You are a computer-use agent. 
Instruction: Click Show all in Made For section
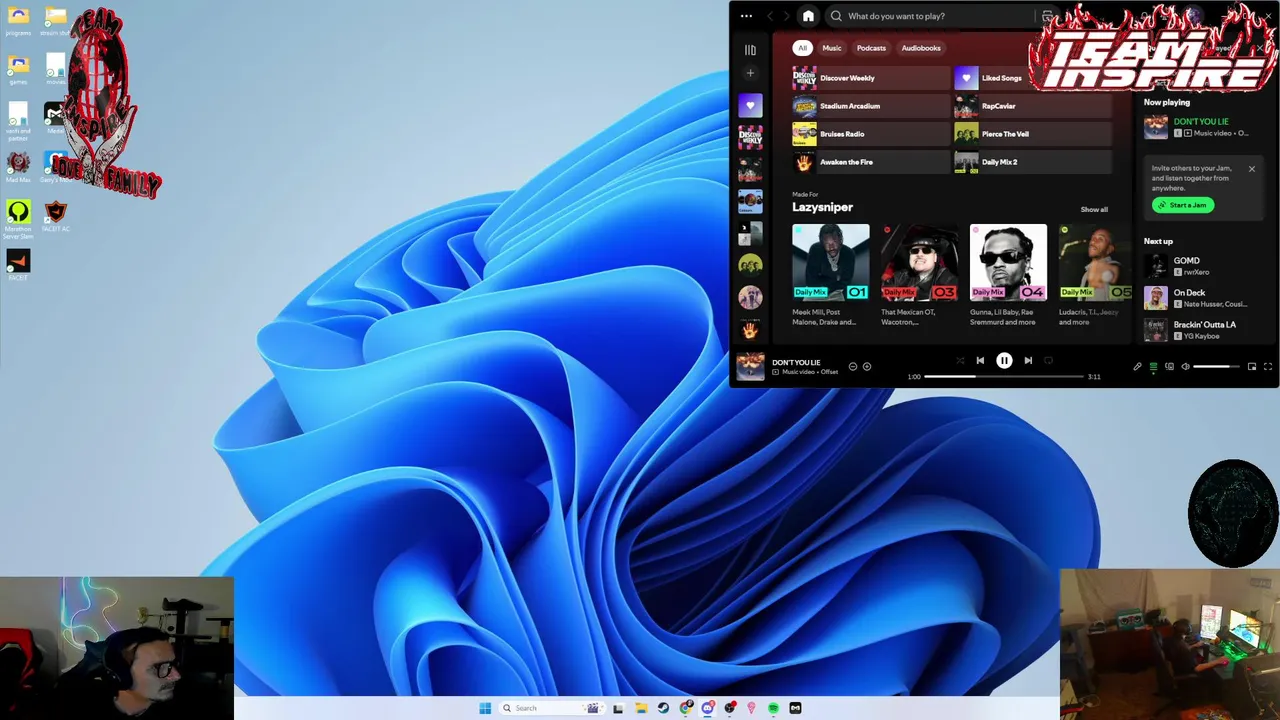(1094, 210)
